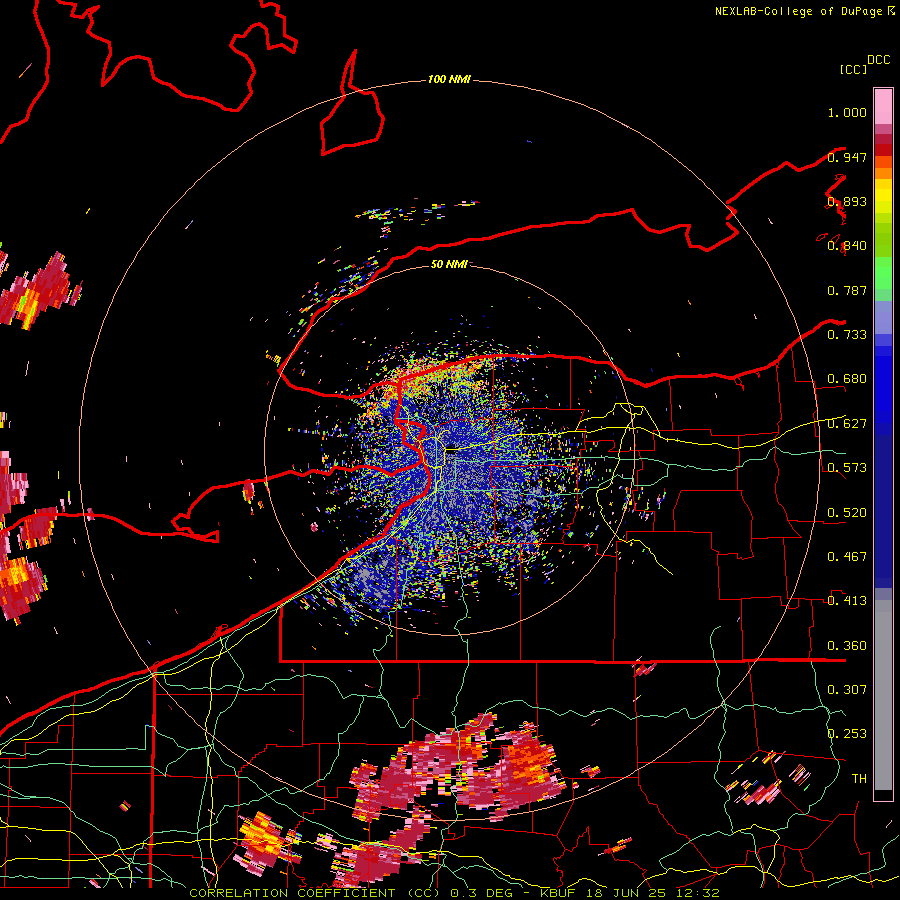Click the 0.253 legend value
The width and height of the screenshot is (900, 900).
(x=847, y=734)
